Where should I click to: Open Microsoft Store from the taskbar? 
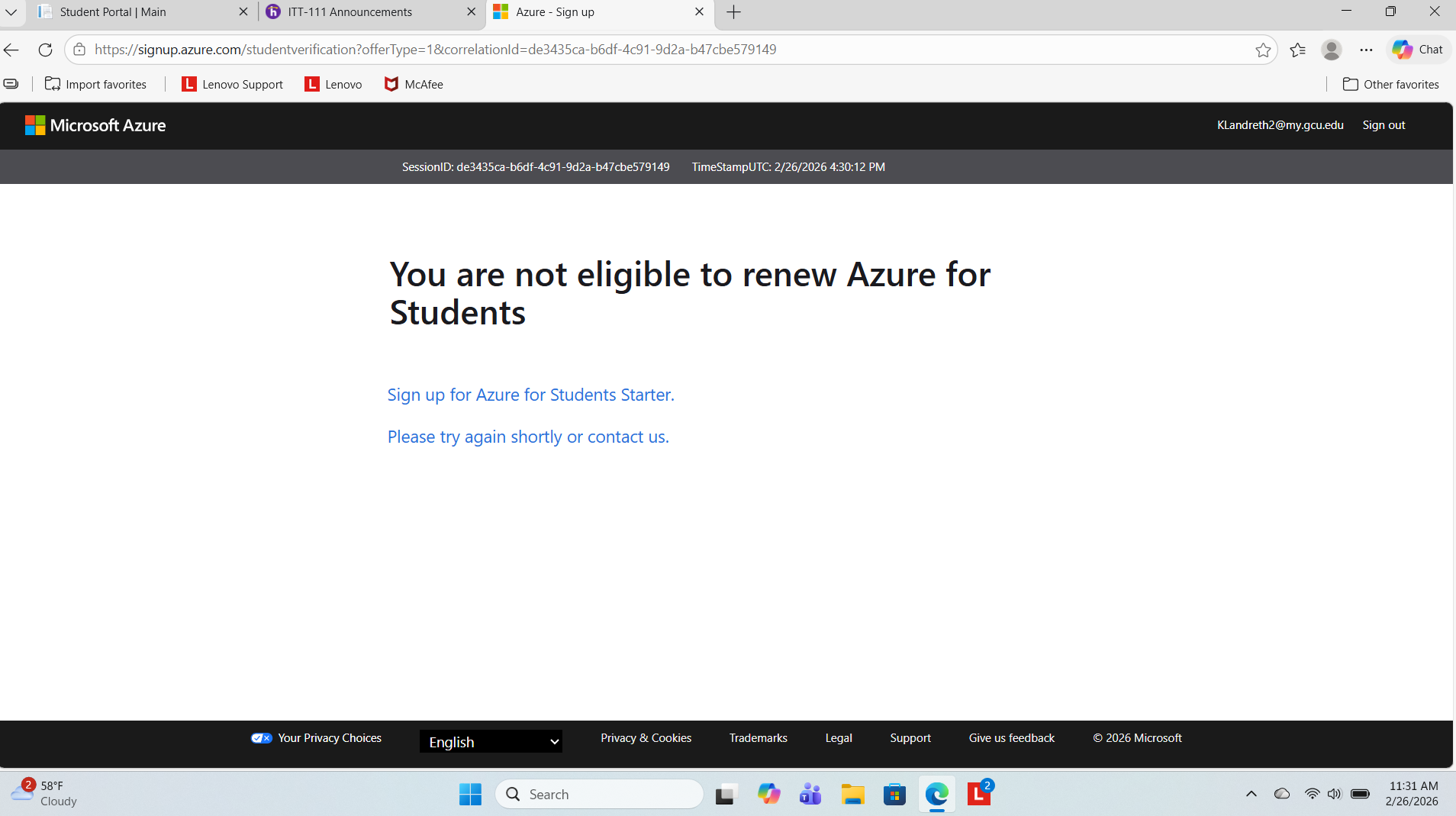[x=894, y=795]
